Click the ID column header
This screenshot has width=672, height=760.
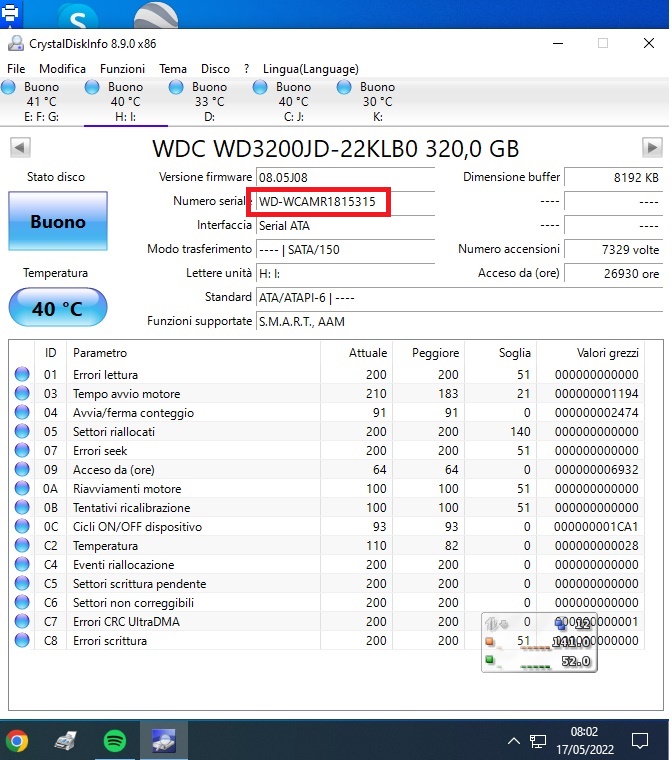click(x=50, y=352)
